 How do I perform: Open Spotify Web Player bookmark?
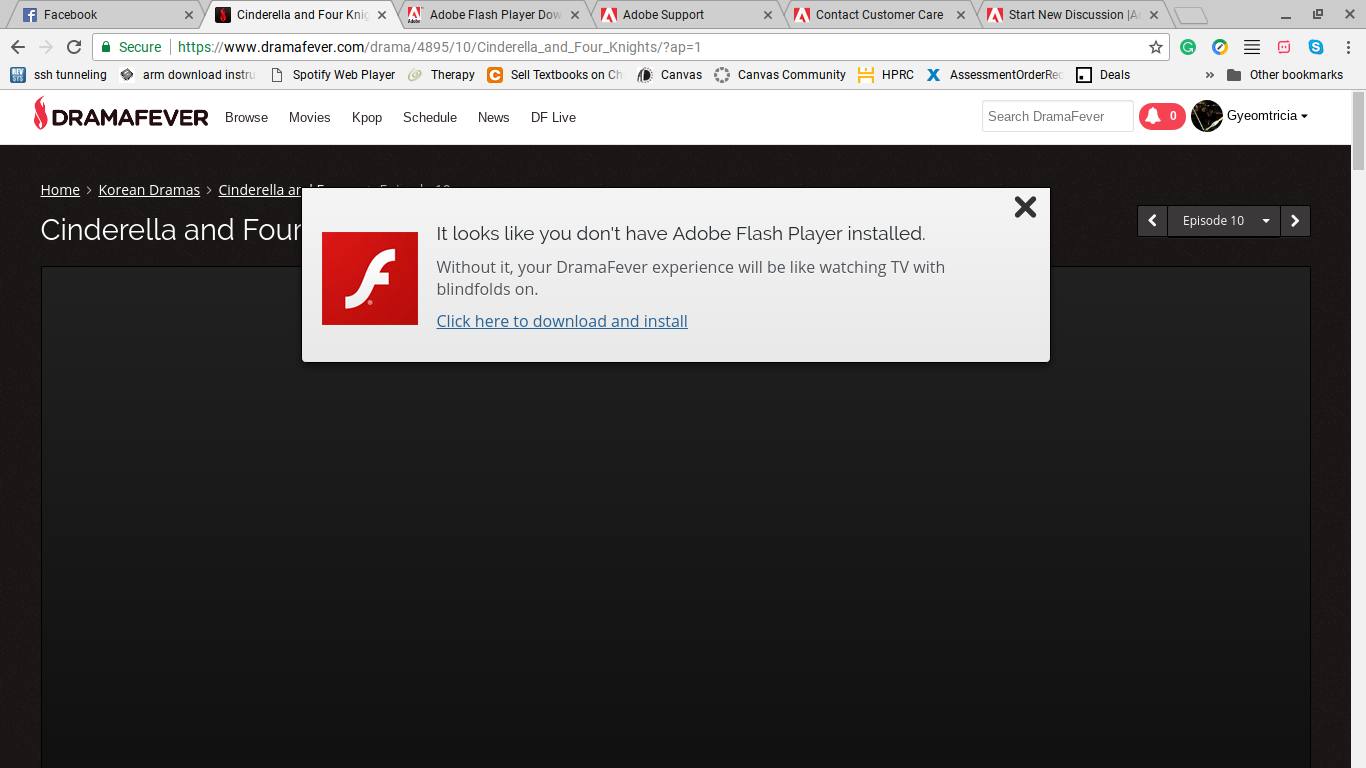tap(333, 75)
